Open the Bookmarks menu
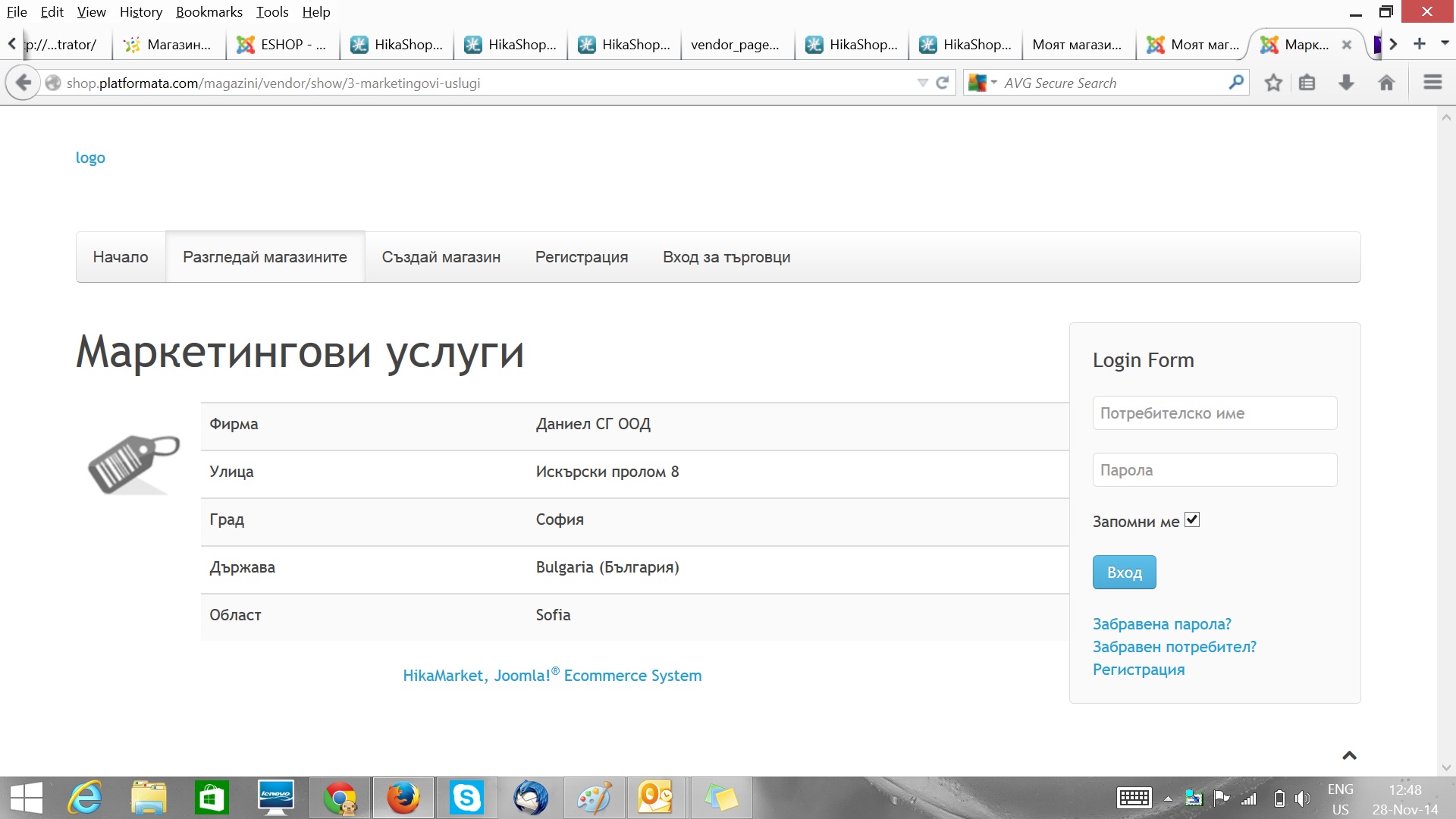Image resolution: width=1456 pixels, height=819 pixels. point(209,11)
